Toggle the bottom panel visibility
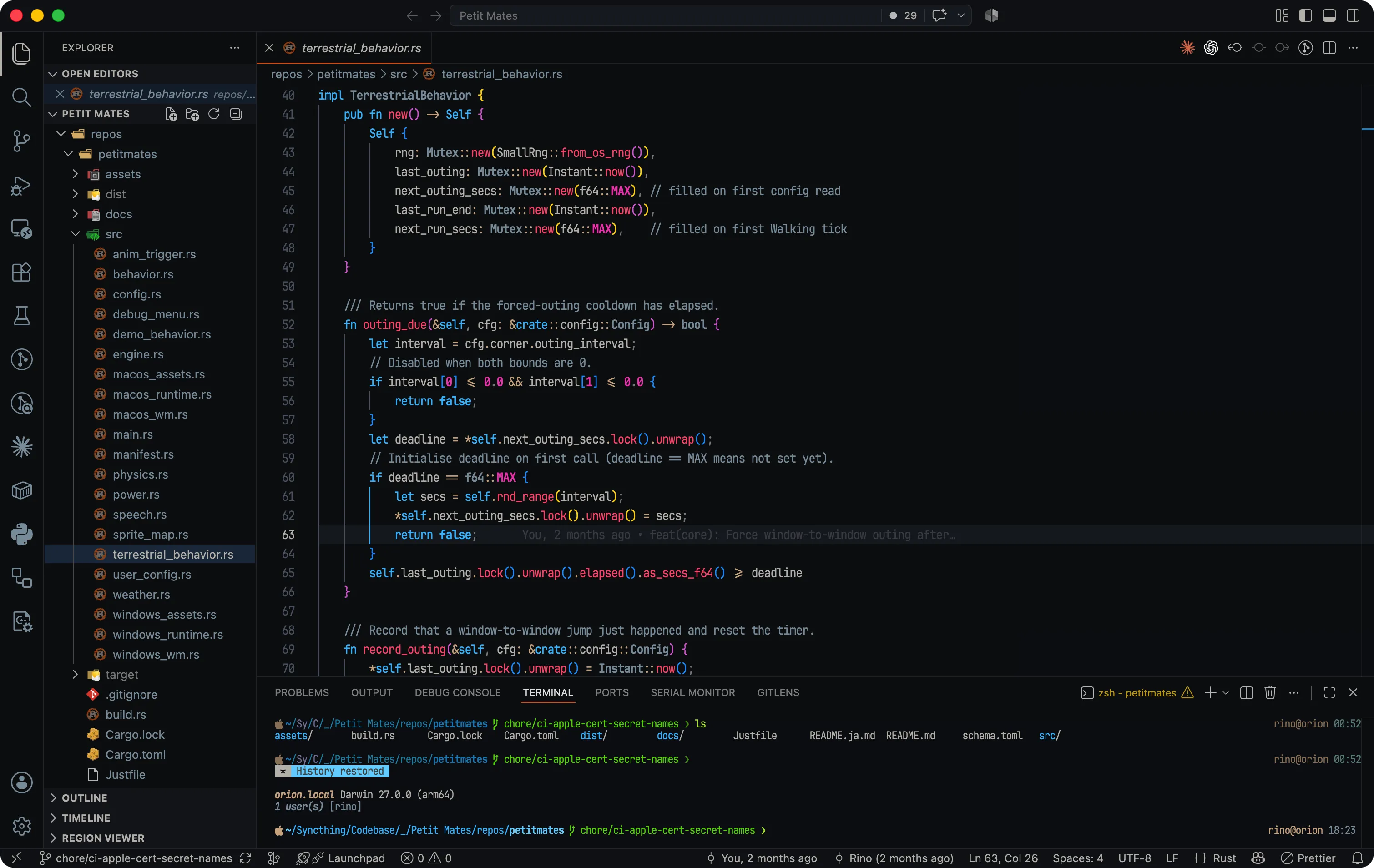 tap(1329, 16)
